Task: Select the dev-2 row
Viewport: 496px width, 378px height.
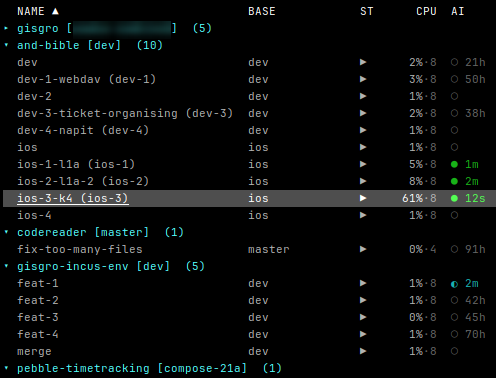Action: [x=249, y=96]
